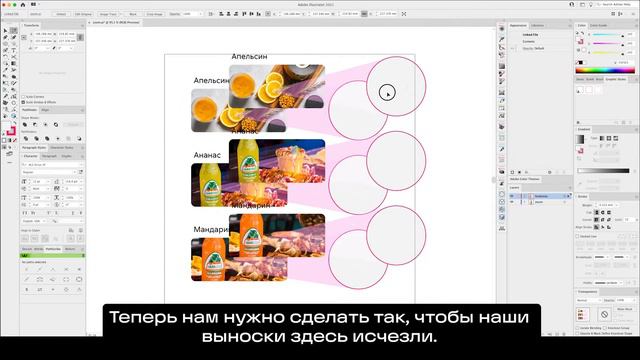
Task: Click the constrain proportions link icon in Transform
Action: coord(80,38)
